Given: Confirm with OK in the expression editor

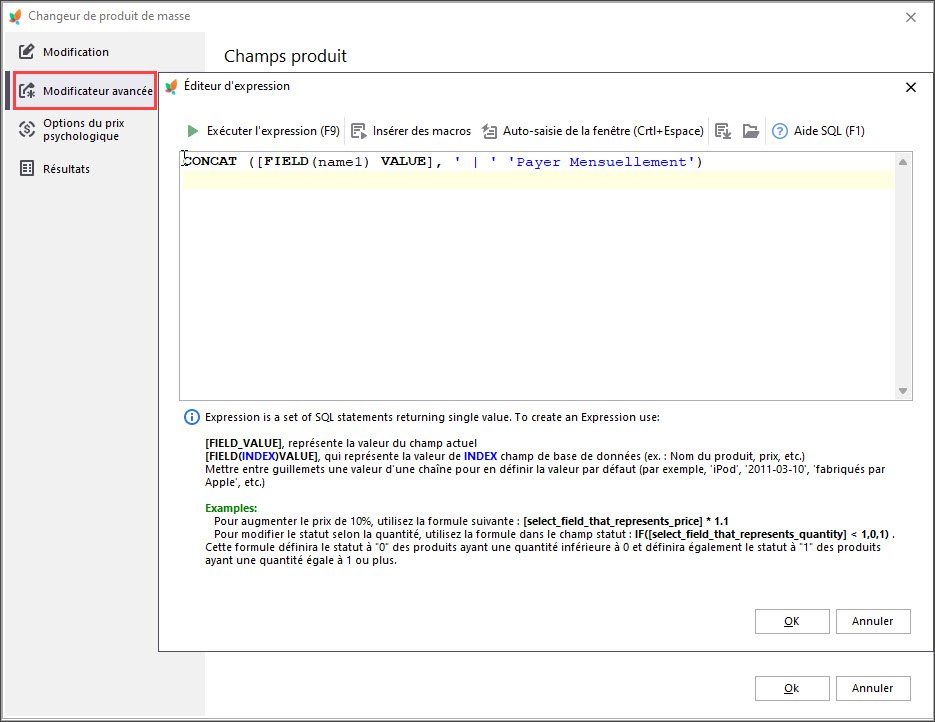Looking at the screenshot, I should click(792, 621).
